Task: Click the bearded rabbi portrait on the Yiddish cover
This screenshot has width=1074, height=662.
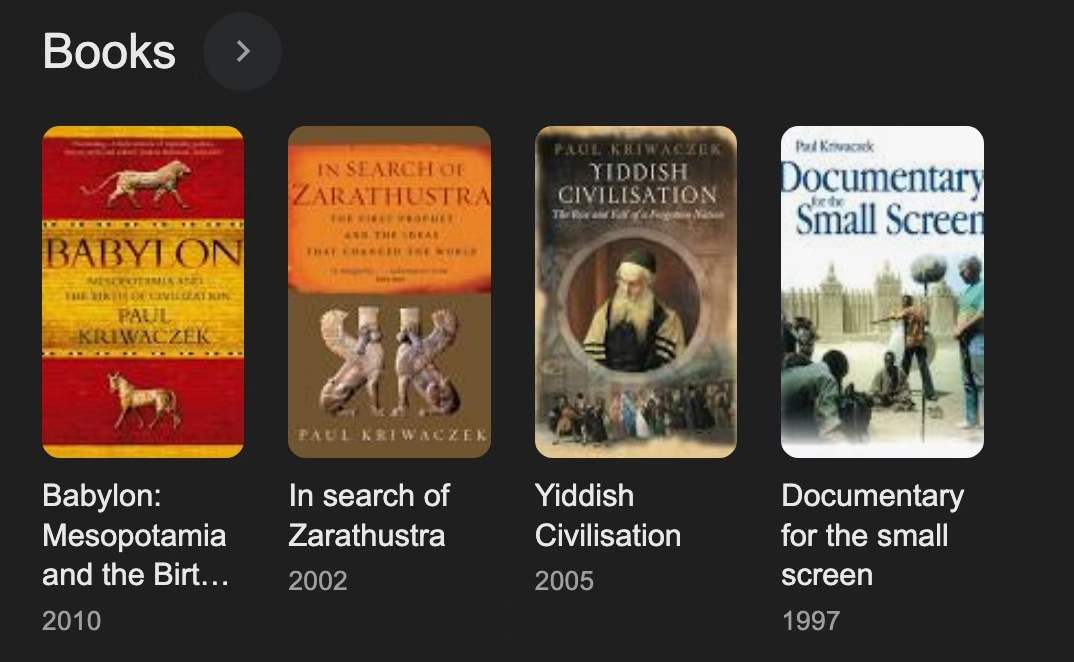Action: [635, 305]
